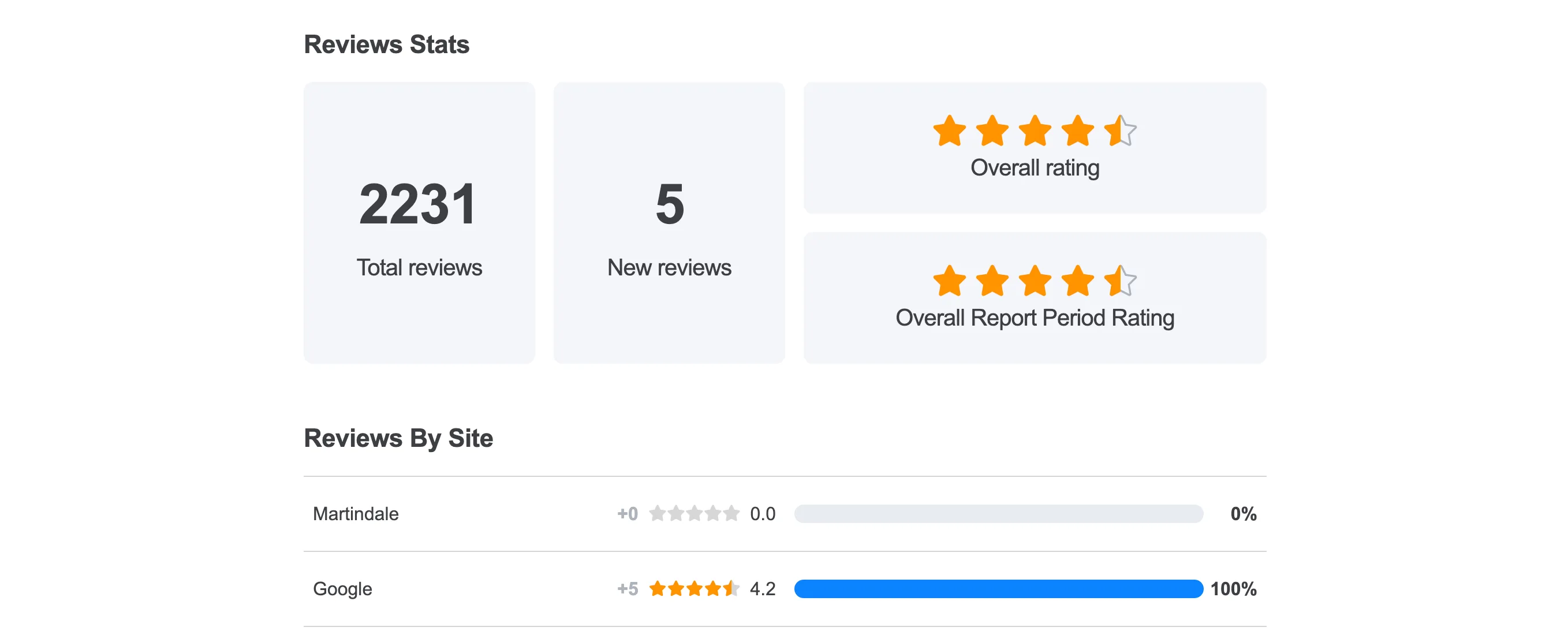
Task: Click the gray stars in Martindale row
Action: tap(694, 514)
